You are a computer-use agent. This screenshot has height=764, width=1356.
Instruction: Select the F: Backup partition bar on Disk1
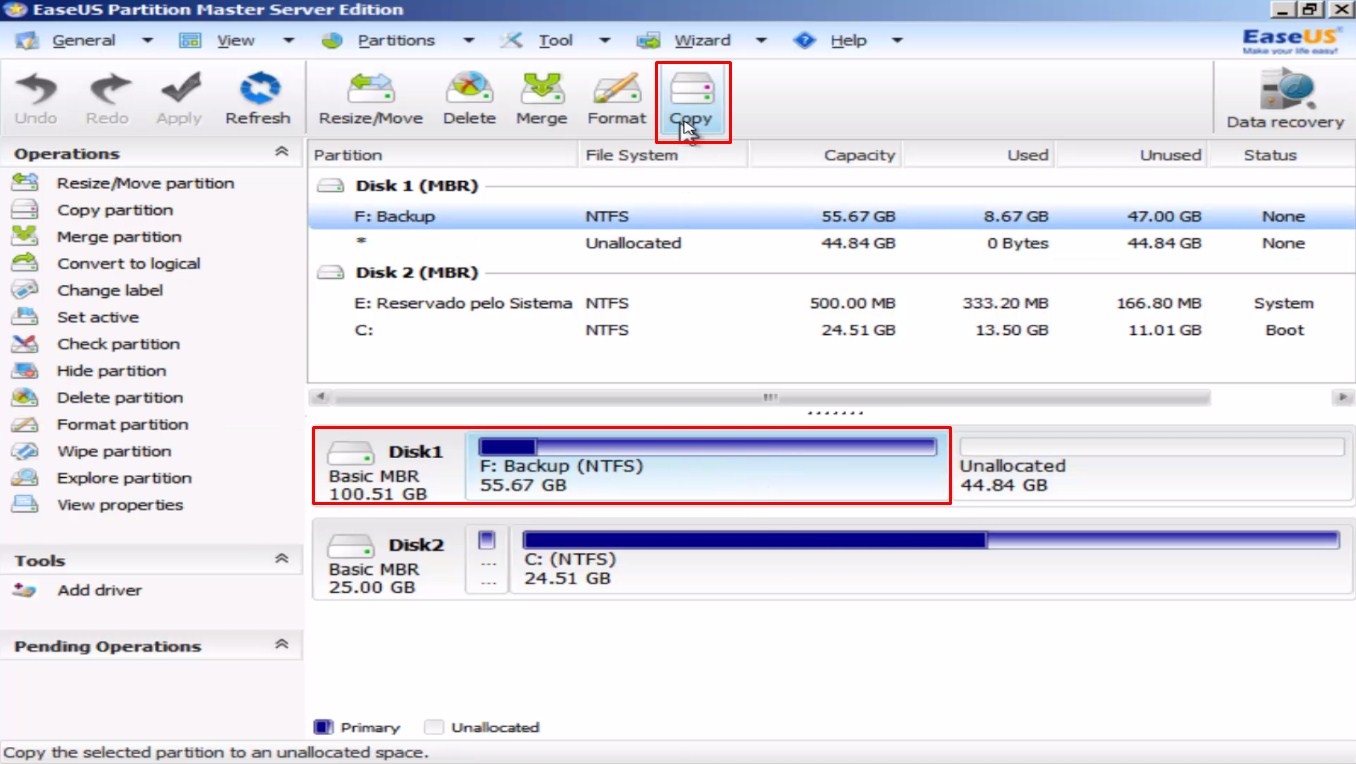[708, 466]
